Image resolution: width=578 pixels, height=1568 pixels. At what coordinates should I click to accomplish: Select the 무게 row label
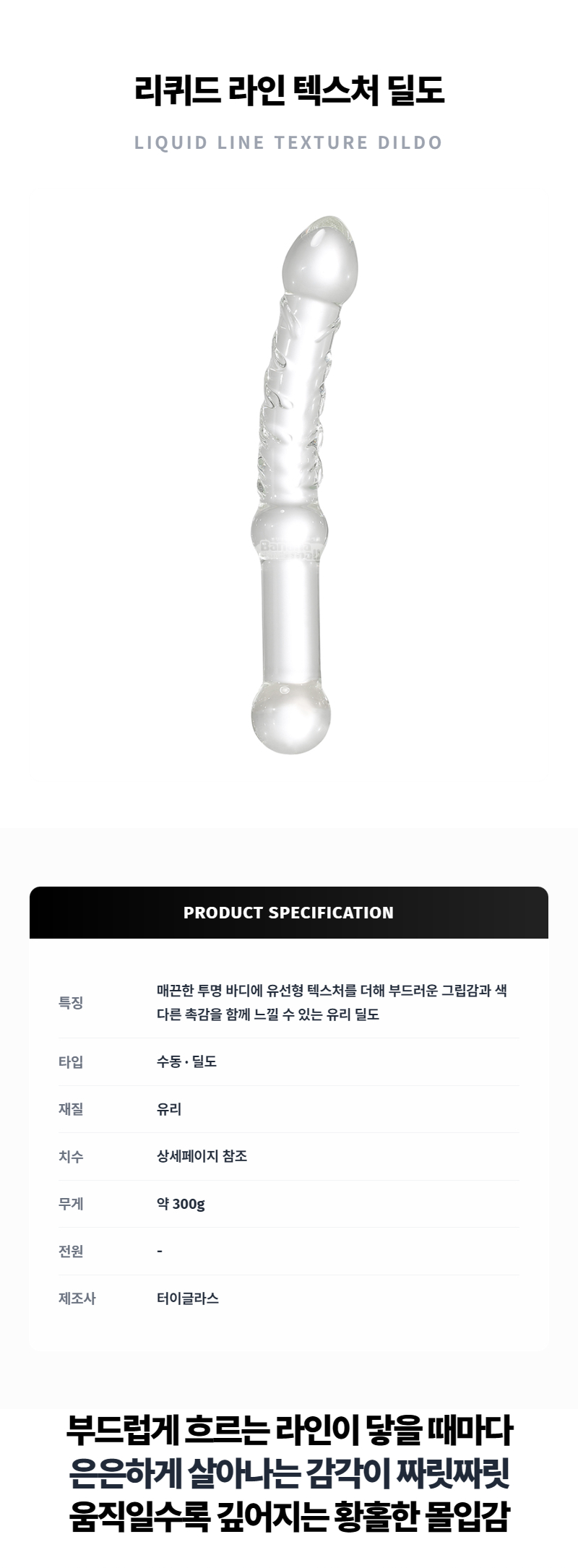pyautogui.click(x=71, y=1204)
